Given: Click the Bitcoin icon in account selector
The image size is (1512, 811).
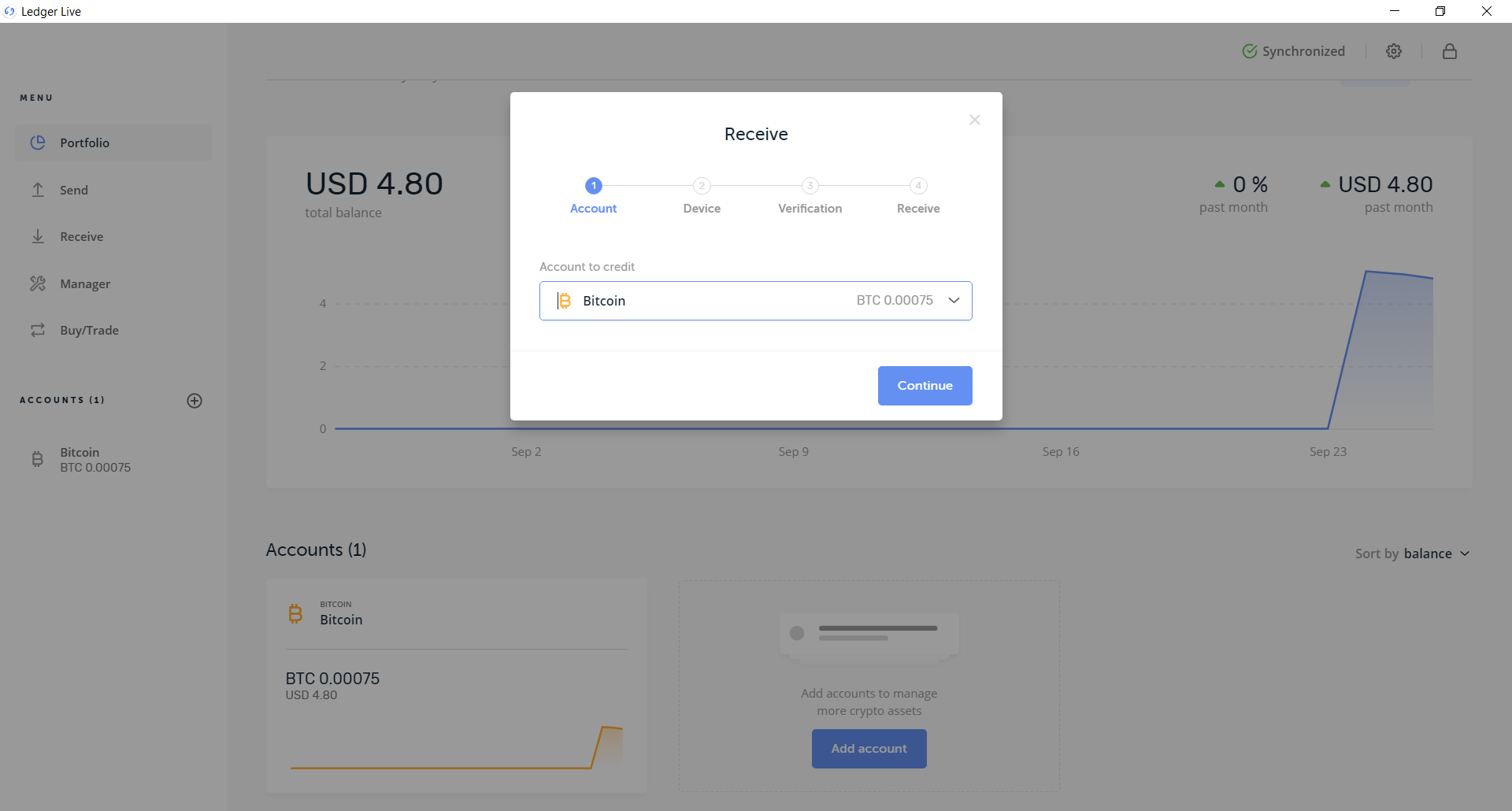Looking at the screenshot, I should tap(564, 301).
